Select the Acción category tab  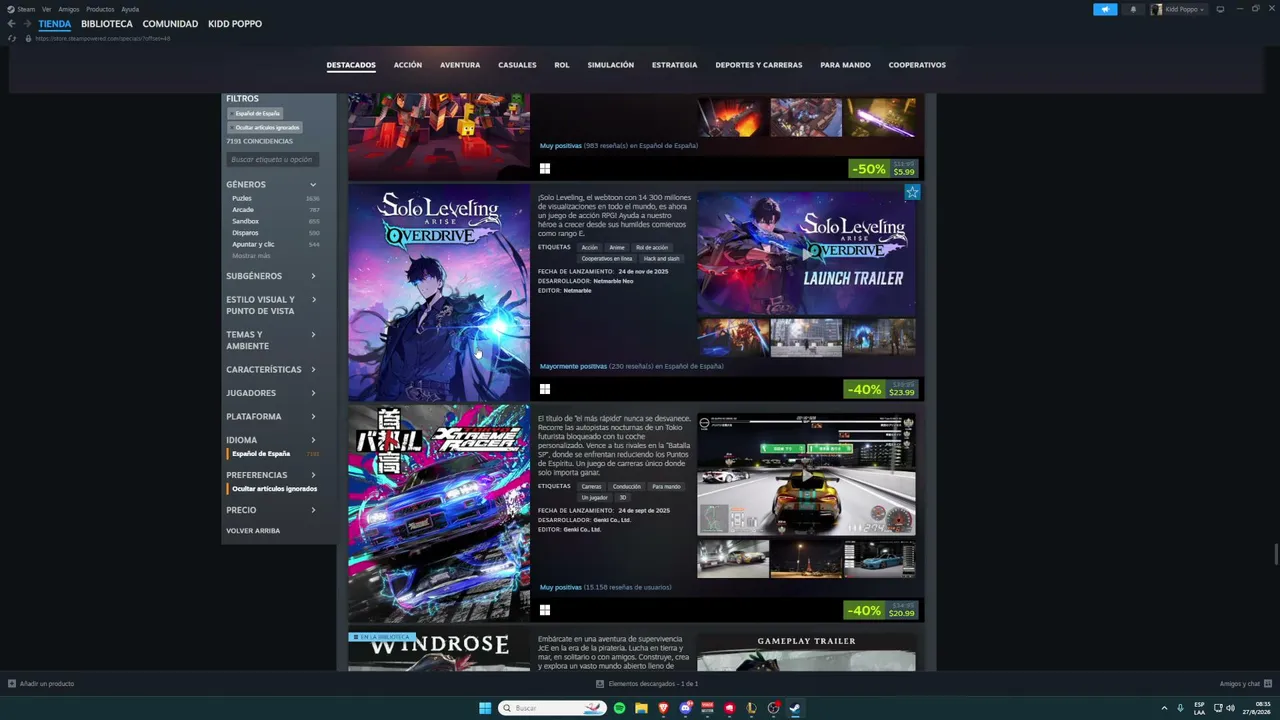[x=408, y=65]
